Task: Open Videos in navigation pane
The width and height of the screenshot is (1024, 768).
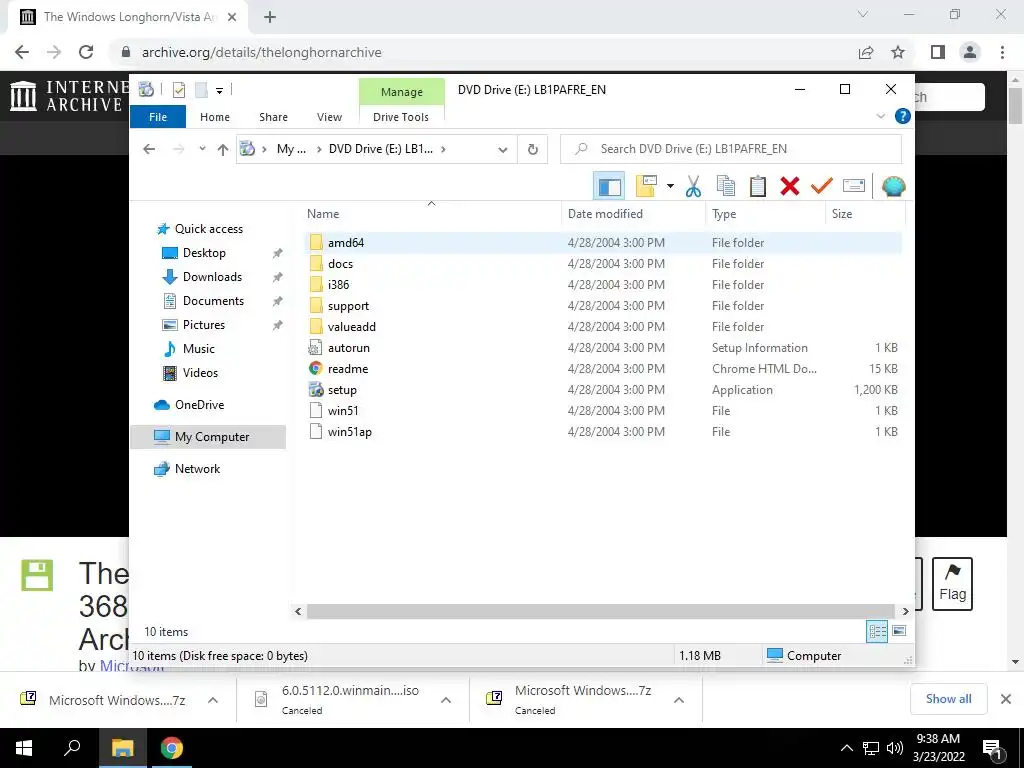Action: pyautogui.click(x=200, y=373)
